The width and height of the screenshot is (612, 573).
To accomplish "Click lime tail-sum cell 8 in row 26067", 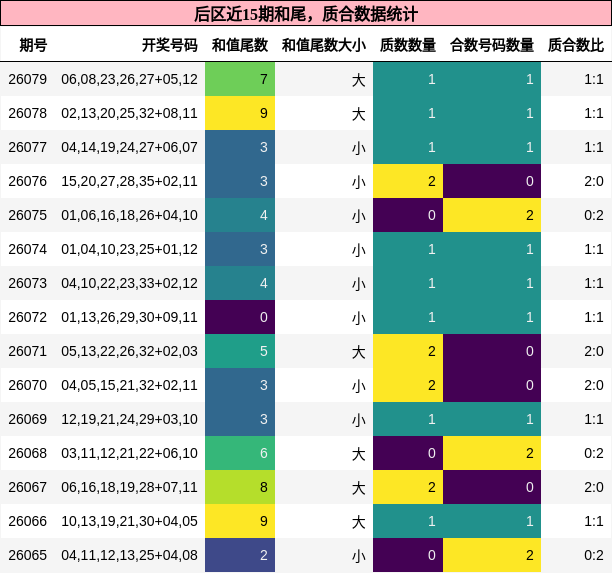I will [x=240, y=487].
